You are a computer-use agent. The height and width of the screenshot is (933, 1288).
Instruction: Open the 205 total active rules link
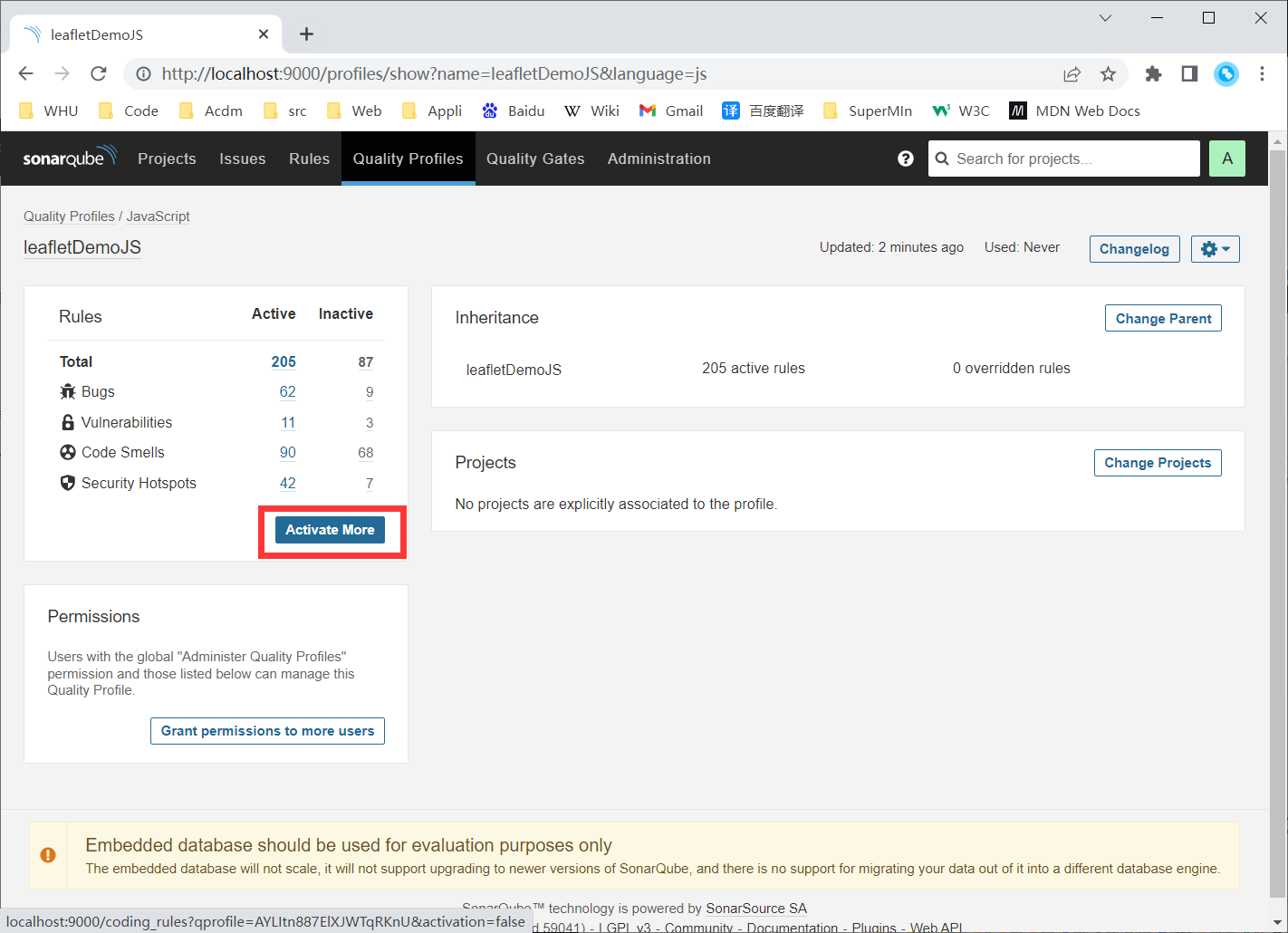[284, 361]
